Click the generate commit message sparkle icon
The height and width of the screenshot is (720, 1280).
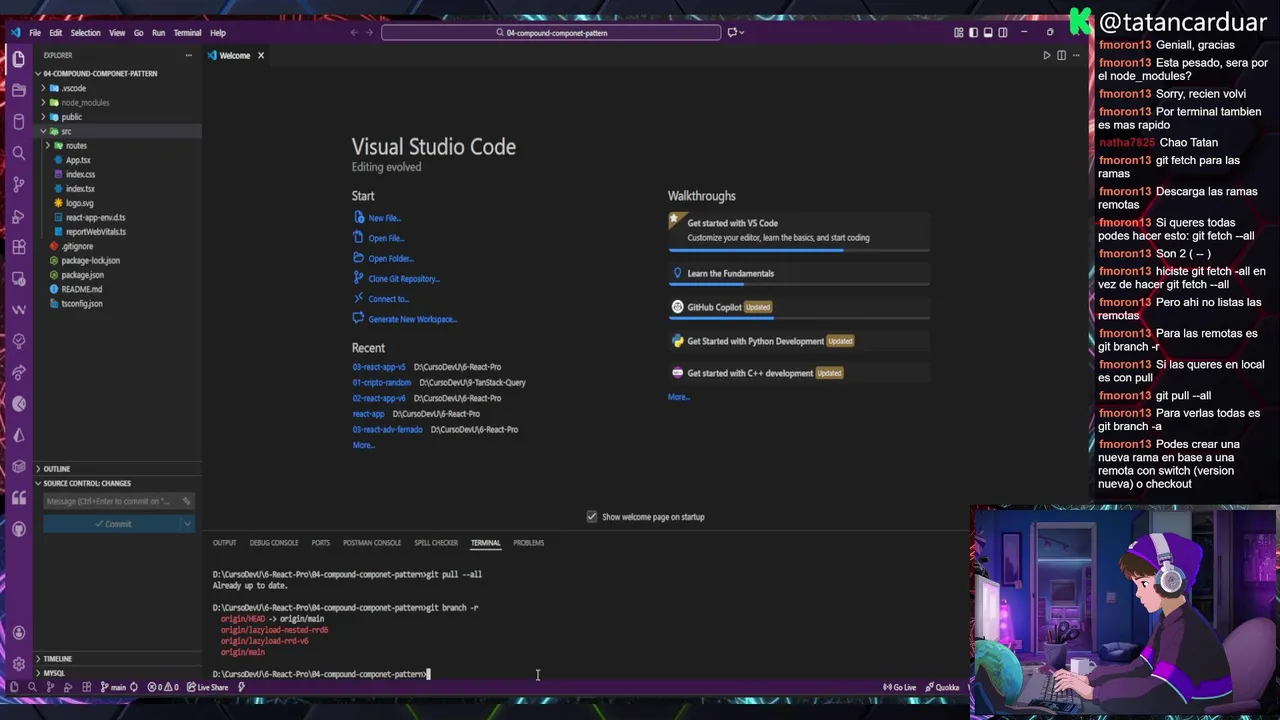tap(186, 501)
